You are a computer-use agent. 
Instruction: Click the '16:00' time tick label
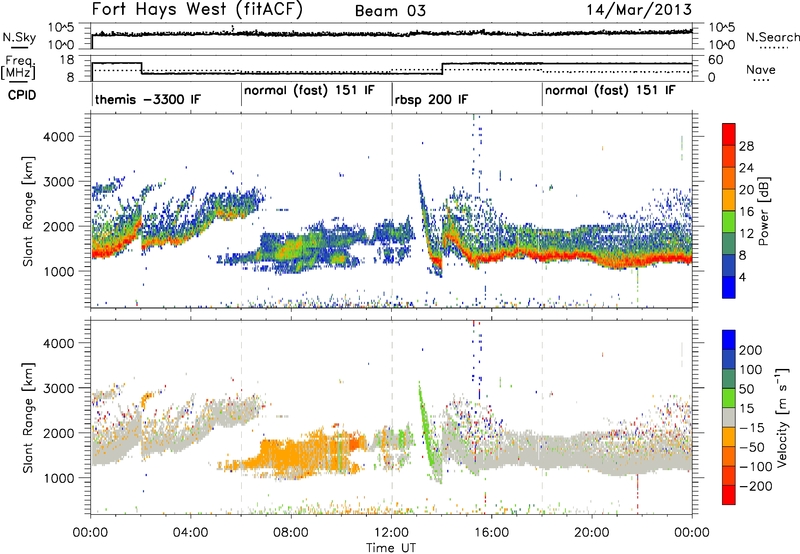tap(491, 533)
